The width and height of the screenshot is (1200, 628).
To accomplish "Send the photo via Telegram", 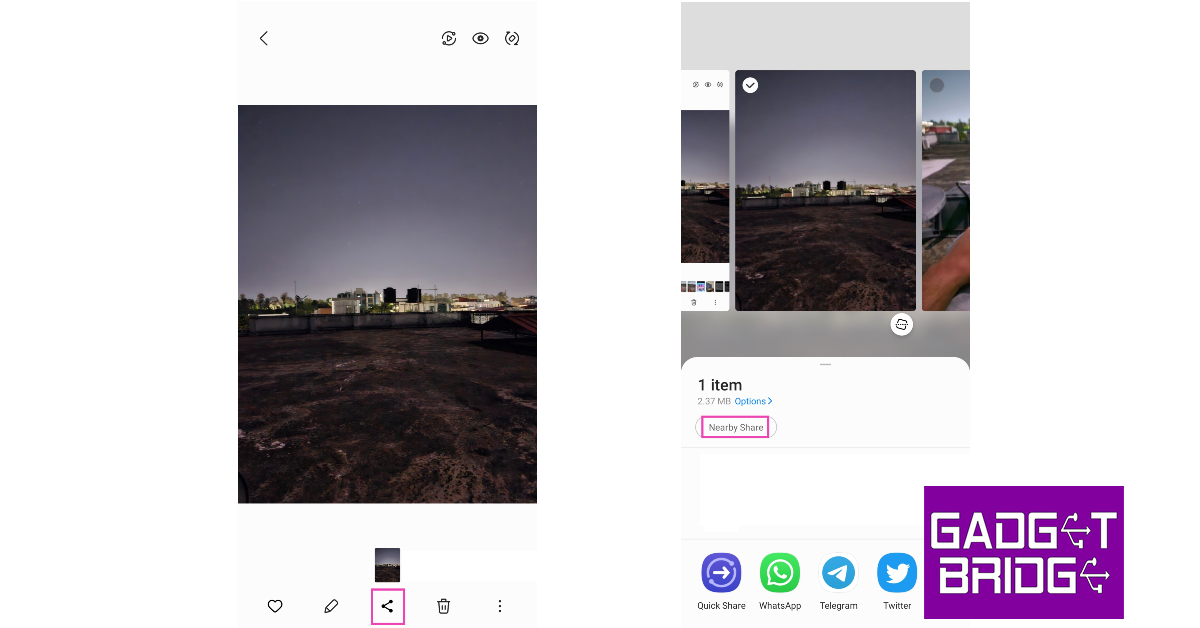I will point(838,574).
